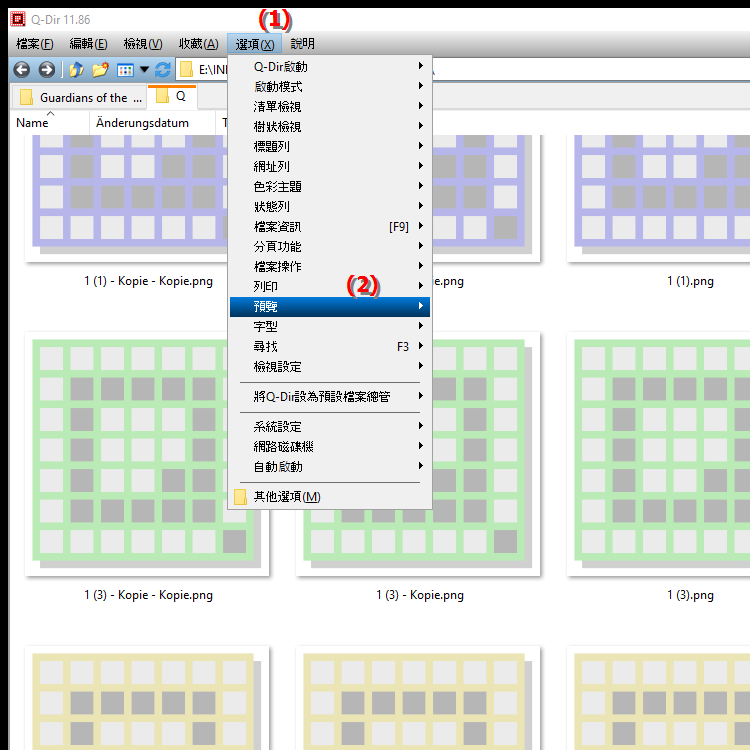This screenshot has height=750, width=750.
Task: Open the 檔案操作 submenu entry
Action: (x=330, y=266)
